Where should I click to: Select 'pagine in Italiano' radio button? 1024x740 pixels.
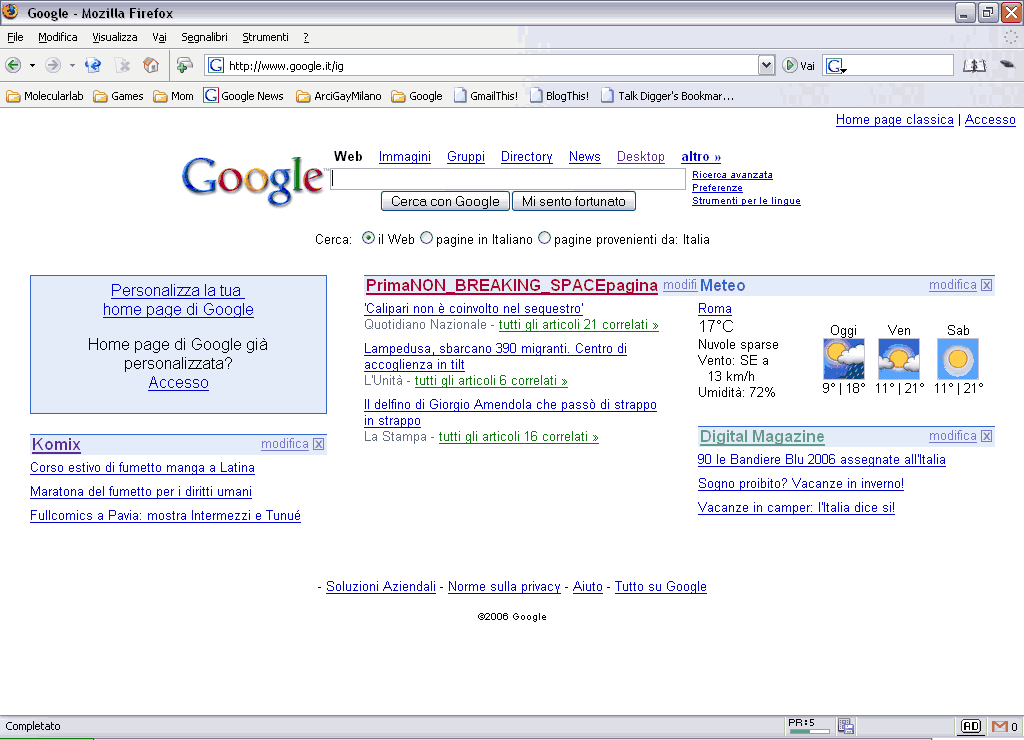pyautogui.click(x=426, y=238)
